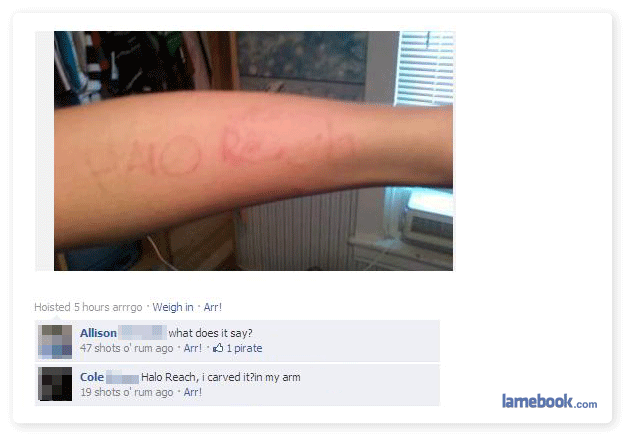Click the window blinds in the photo
Image resolution: width=630 pixels, height=441 pixels.
[425, 68]
